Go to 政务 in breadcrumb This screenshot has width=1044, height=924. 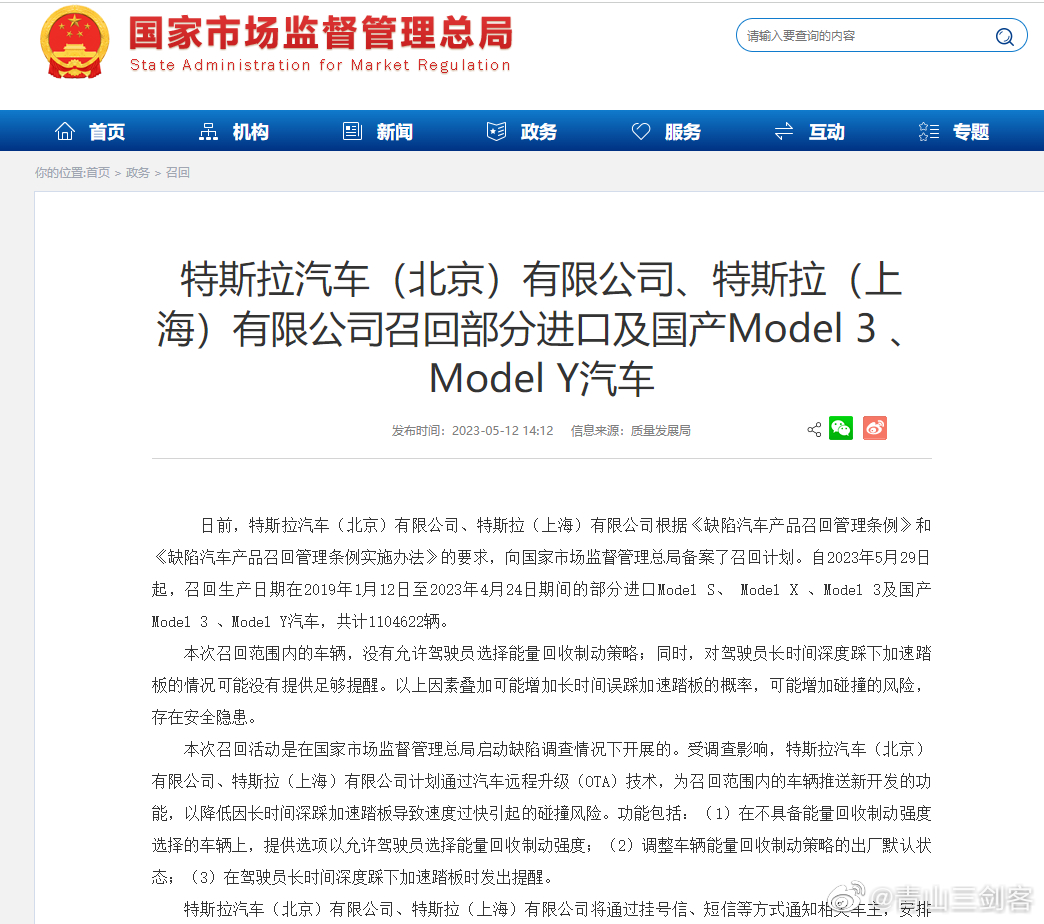pyautogui.click(x=138, y=172)
